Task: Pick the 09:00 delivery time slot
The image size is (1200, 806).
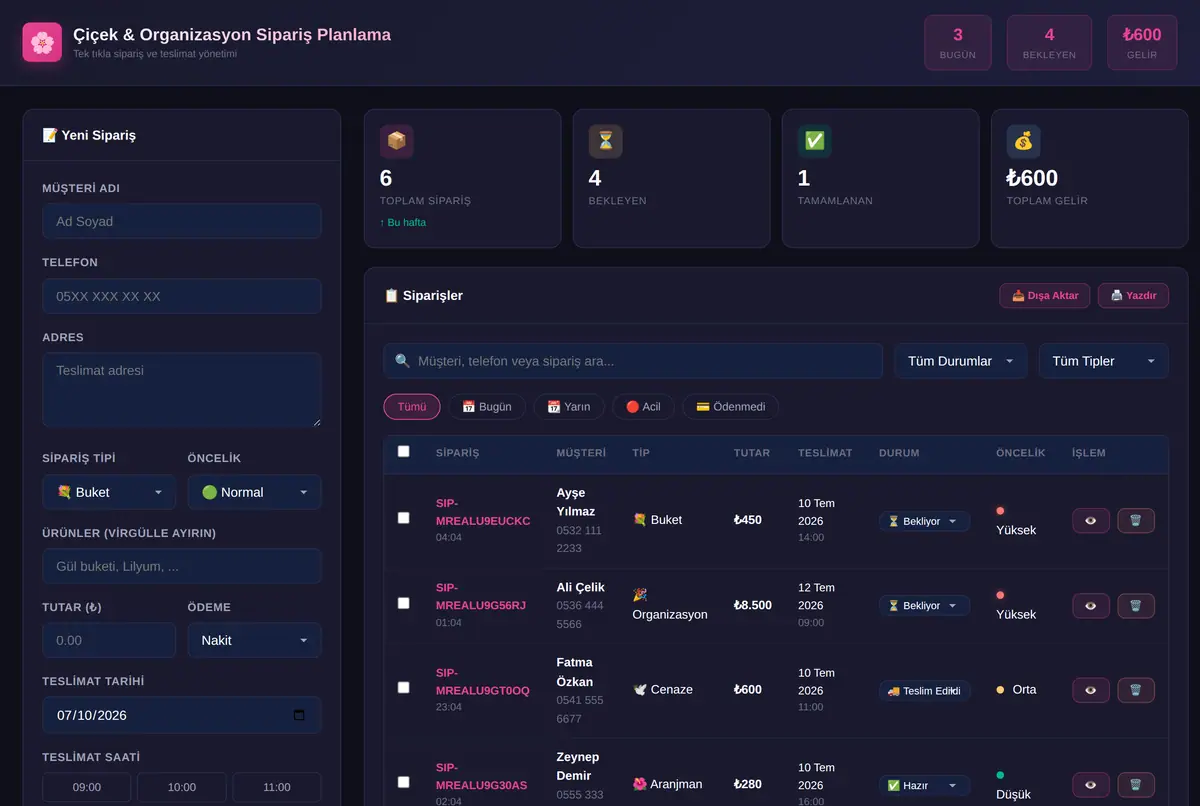Action: point(87,787)
